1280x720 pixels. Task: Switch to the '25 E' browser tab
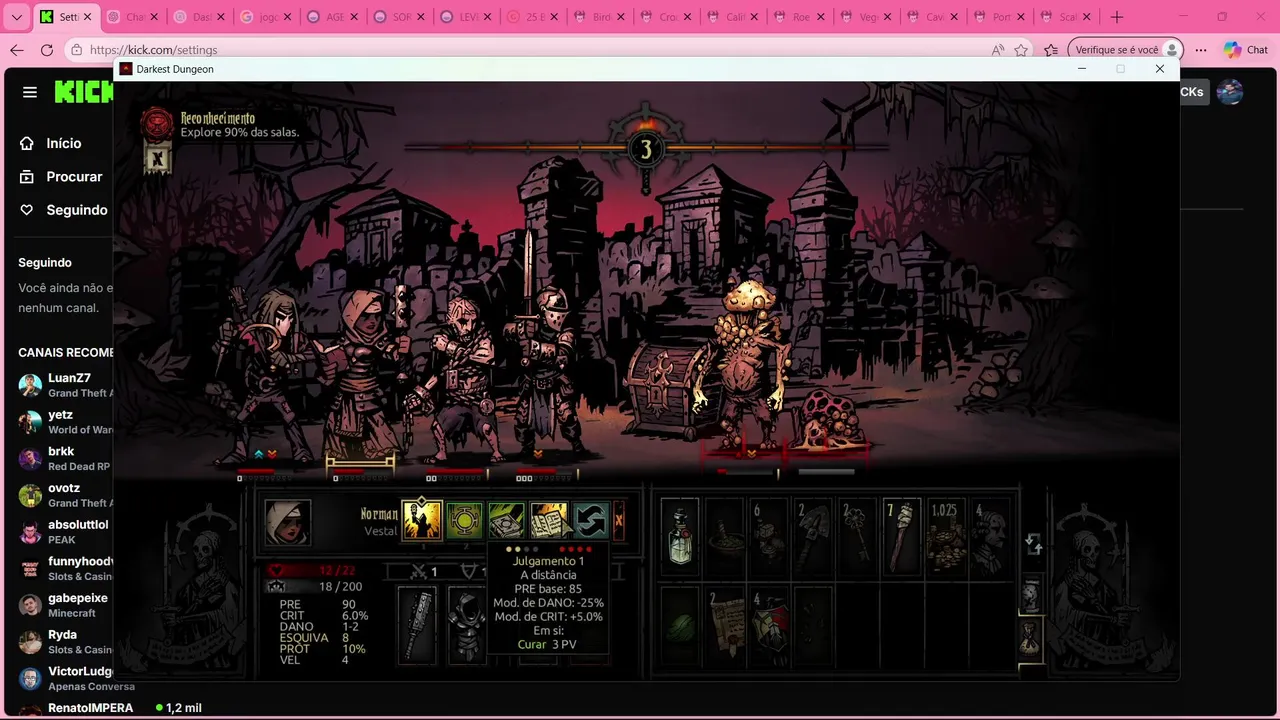[x=531, y=17]
